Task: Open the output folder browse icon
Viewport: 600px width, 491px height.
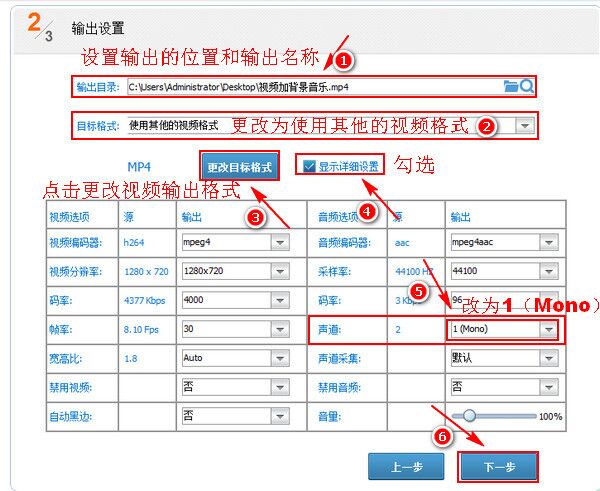Action: point(510,86)
